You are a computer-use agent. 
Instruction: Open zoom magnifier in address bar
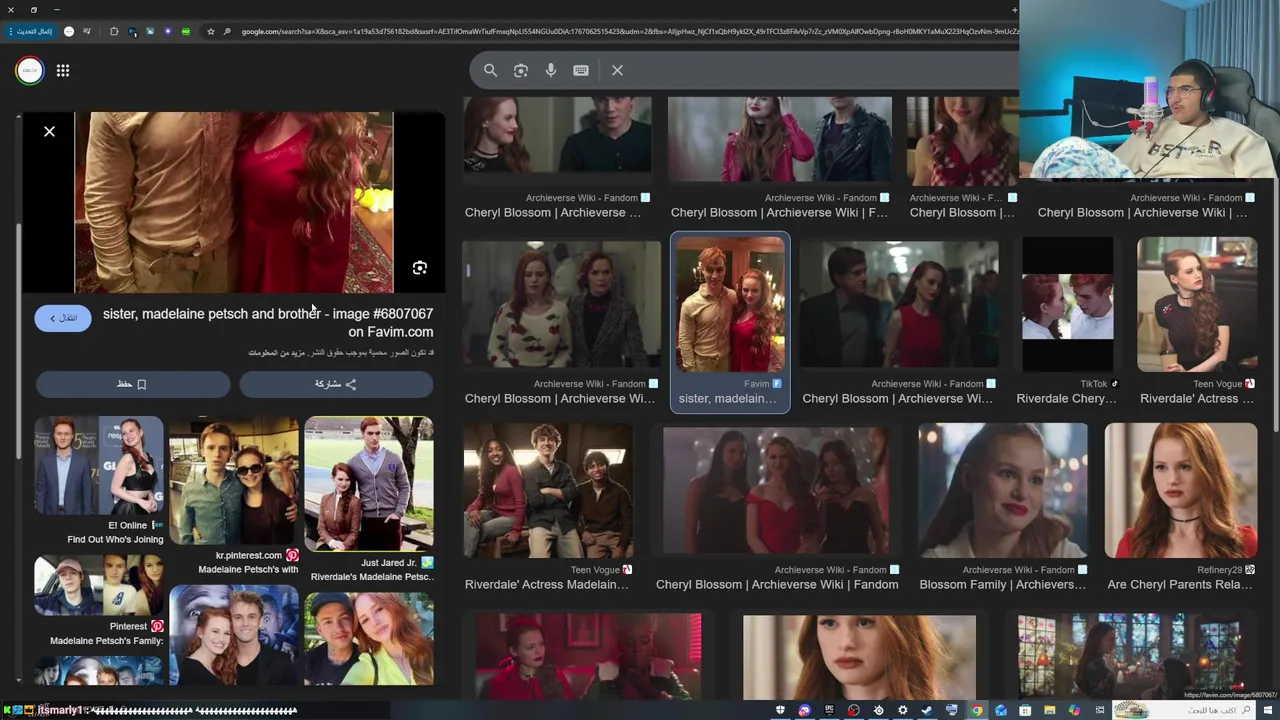coord(227,31)
